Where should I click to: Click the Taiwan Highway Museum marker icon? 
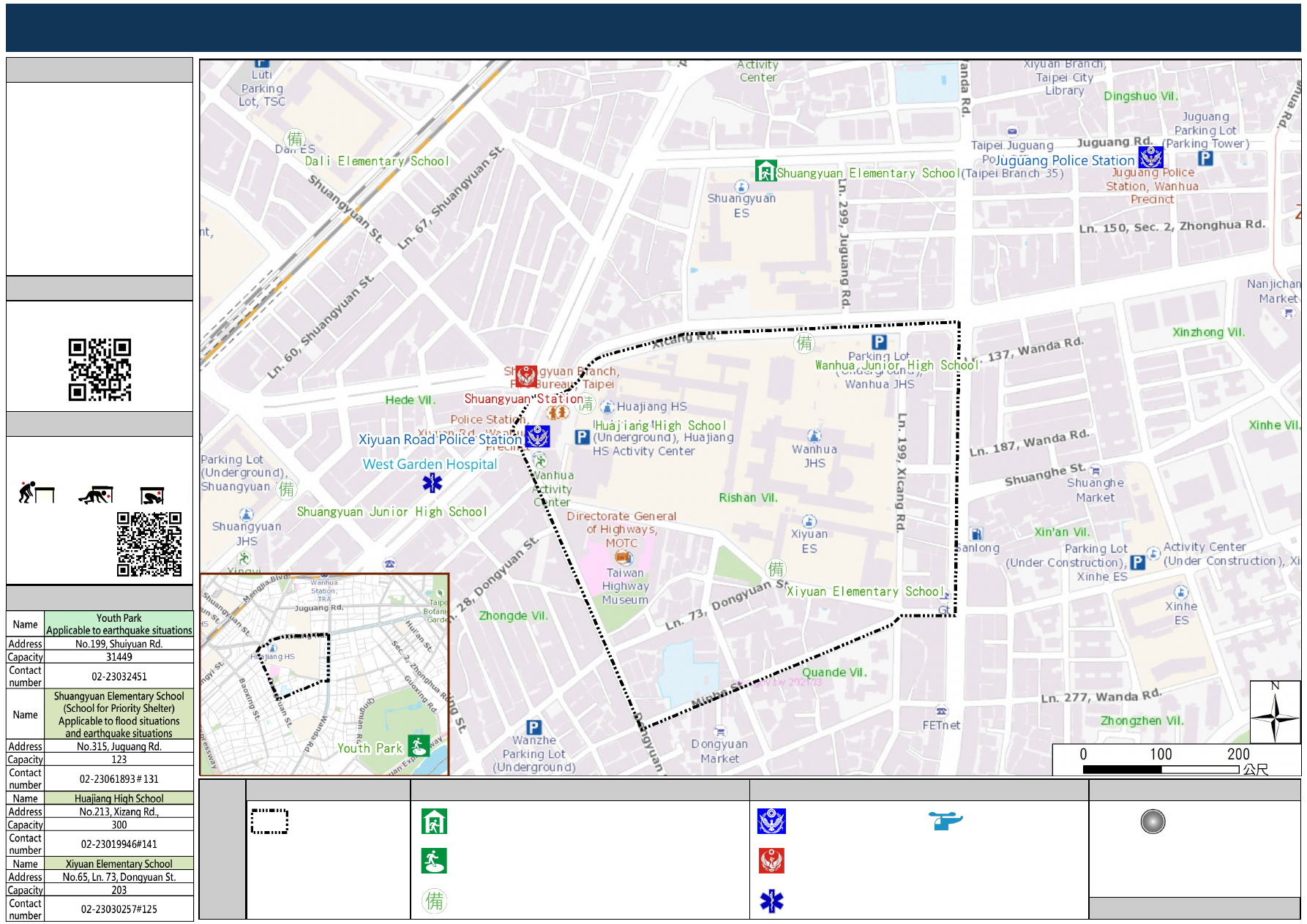point(623,558)
